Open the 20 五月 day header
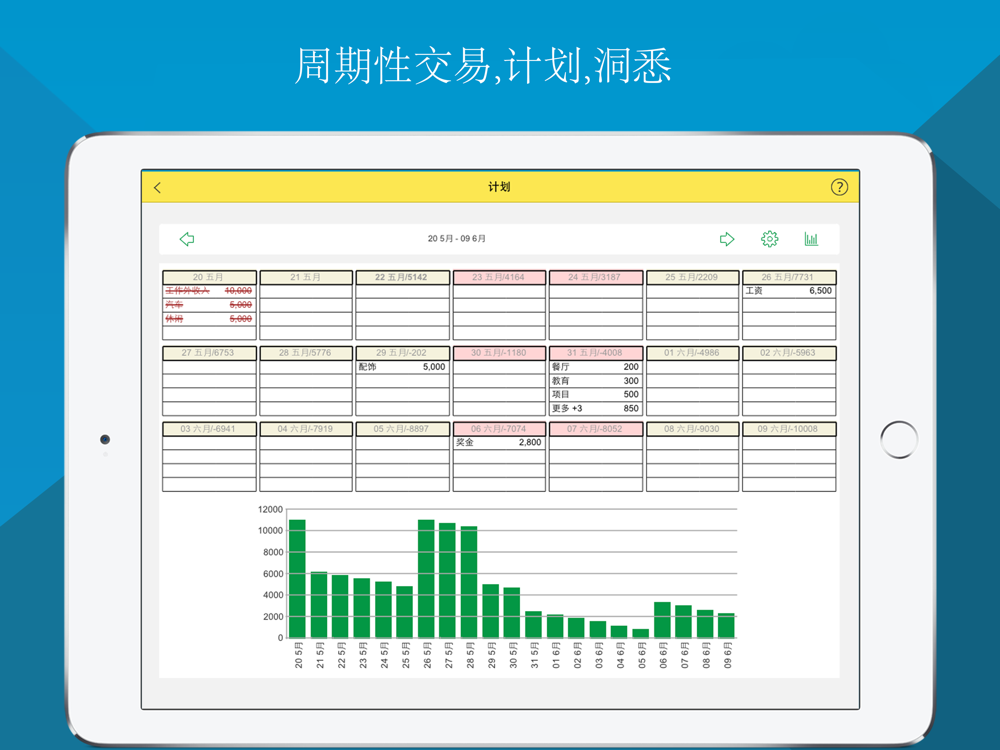The height and width of the screenshot is (750, 1000). point(209,277)
